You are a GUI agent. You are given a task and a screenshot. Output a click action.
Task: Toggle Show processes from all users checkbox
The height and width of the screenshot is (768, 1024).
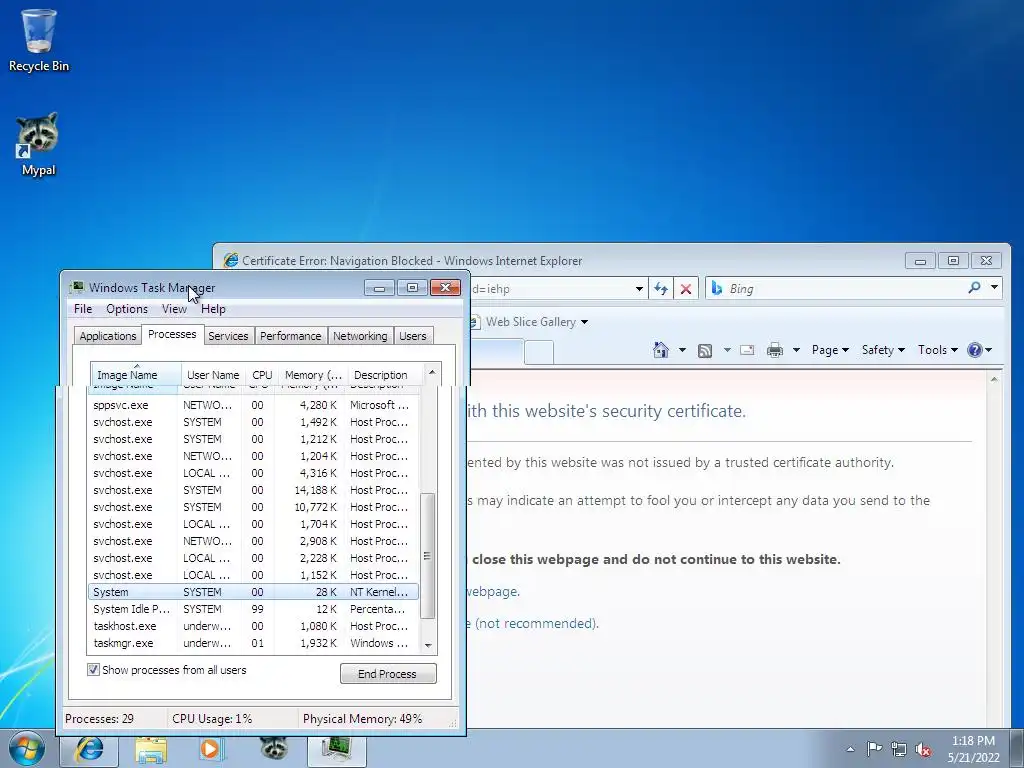tap(93, 669)
